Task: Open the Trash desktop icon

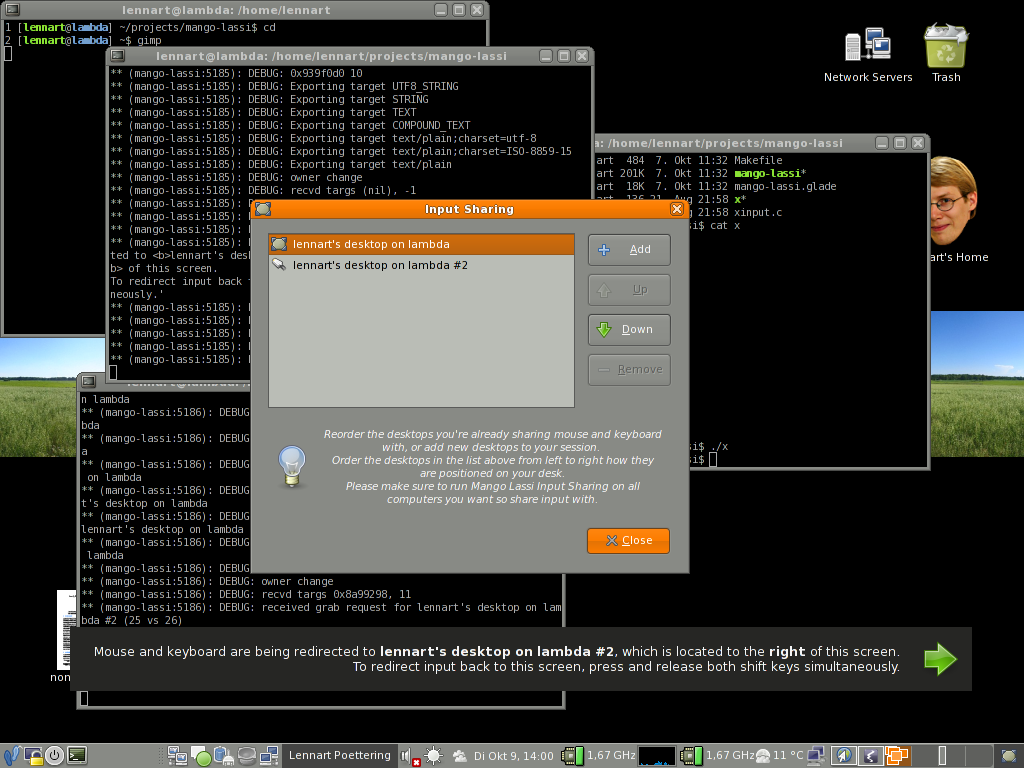Action: point(946,54)
